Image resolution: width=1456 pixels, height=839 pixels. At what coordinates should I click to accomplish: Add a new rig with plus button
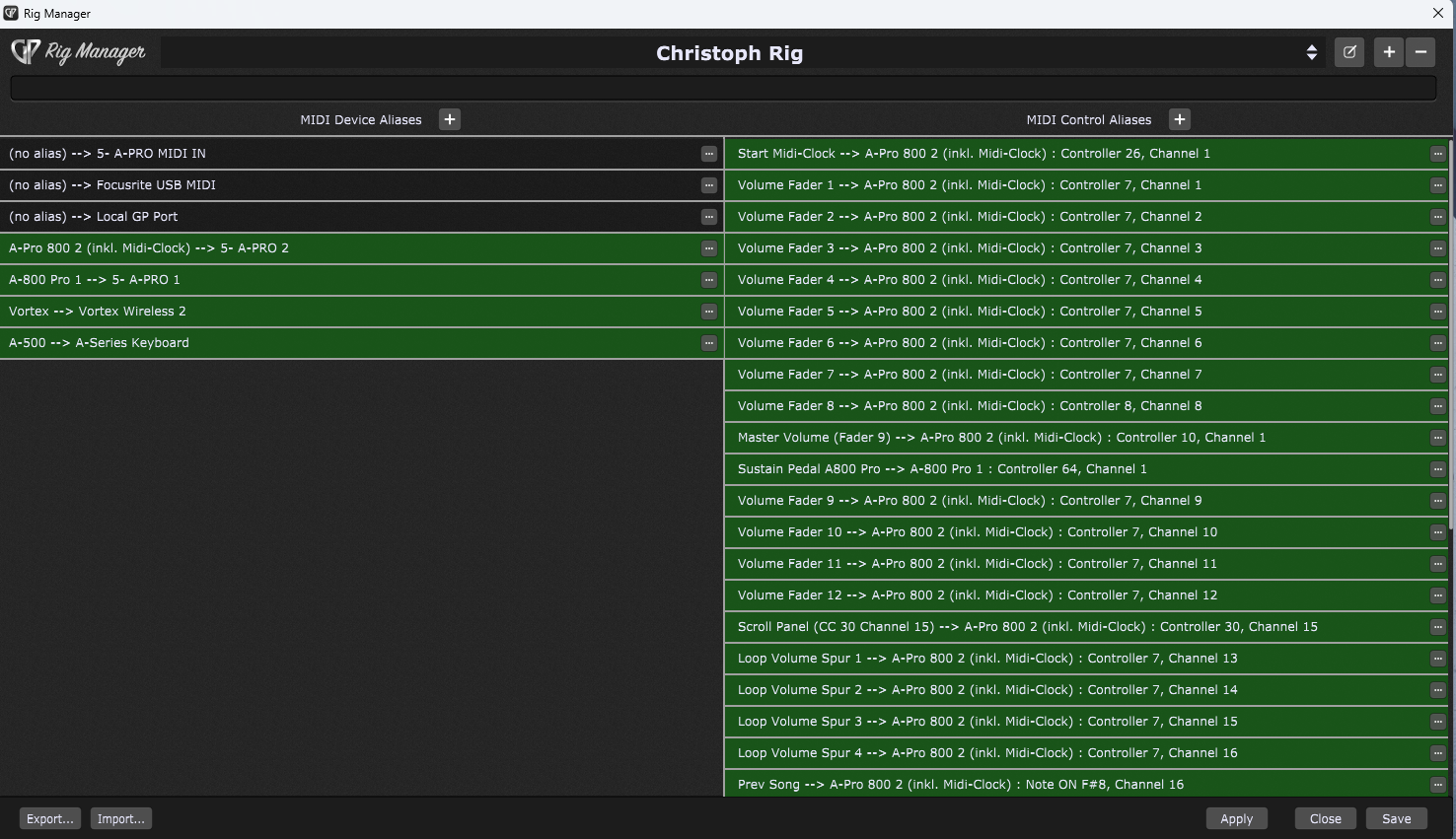(x=1389, y=52)
